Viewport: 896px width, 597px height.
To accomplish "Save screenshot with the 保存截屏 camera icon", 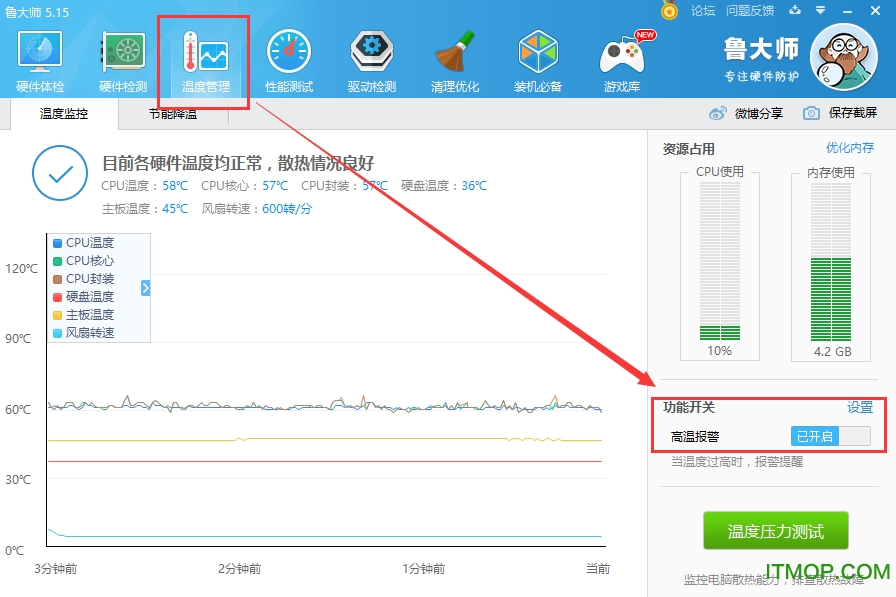I will click(811, 113).
